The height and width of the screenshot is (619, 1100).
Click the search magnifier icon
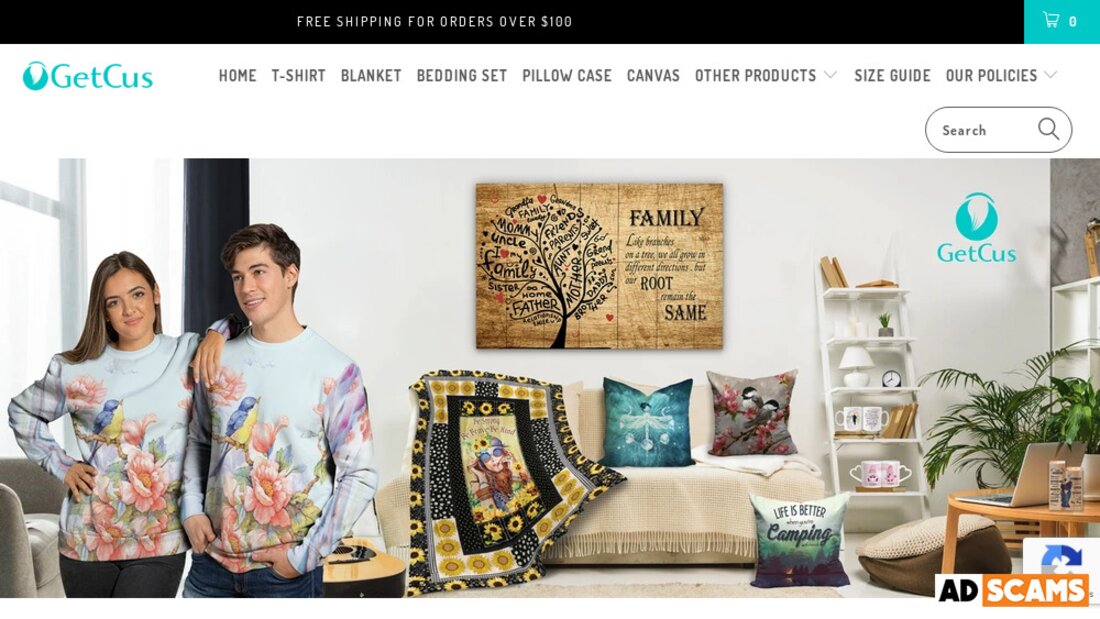tap(1048, 129)
